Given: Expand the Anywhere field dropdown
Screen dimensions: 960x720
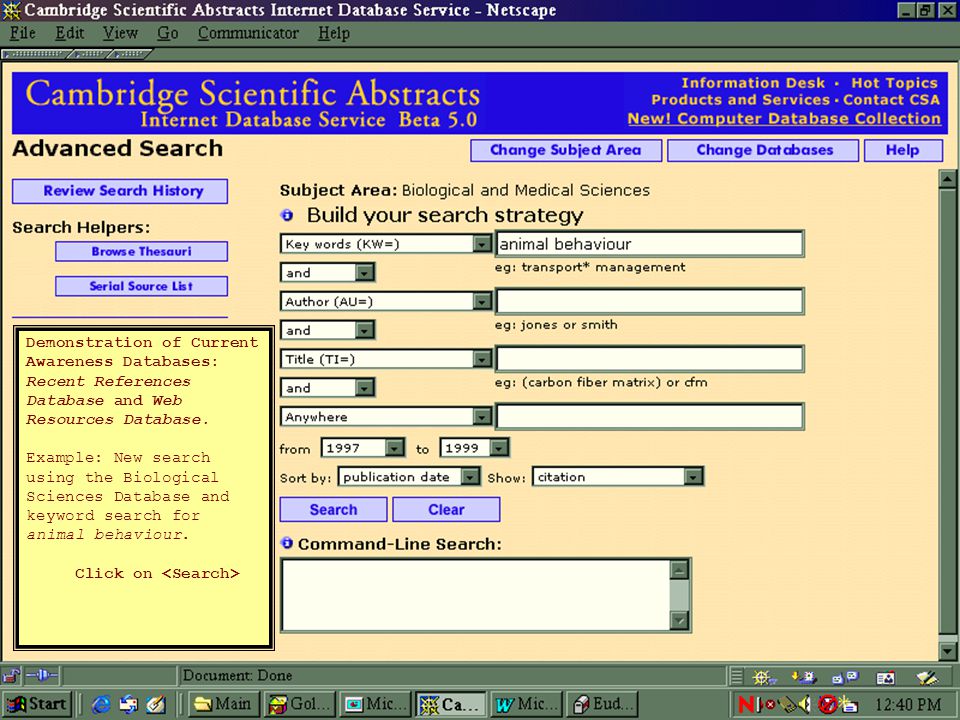Looking at the screenshot, I should [482, 417].
